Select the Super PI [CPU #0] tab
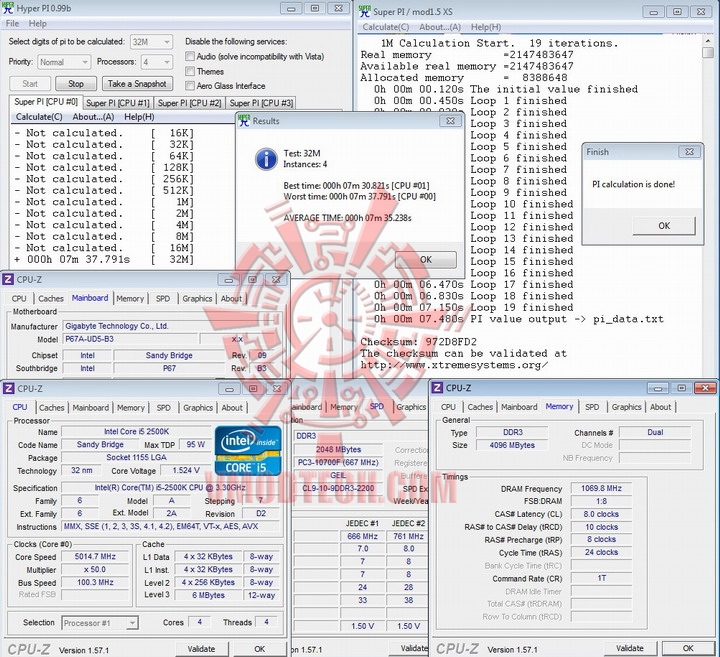This screenshot has width=720, height=657. tap(46, 102)
